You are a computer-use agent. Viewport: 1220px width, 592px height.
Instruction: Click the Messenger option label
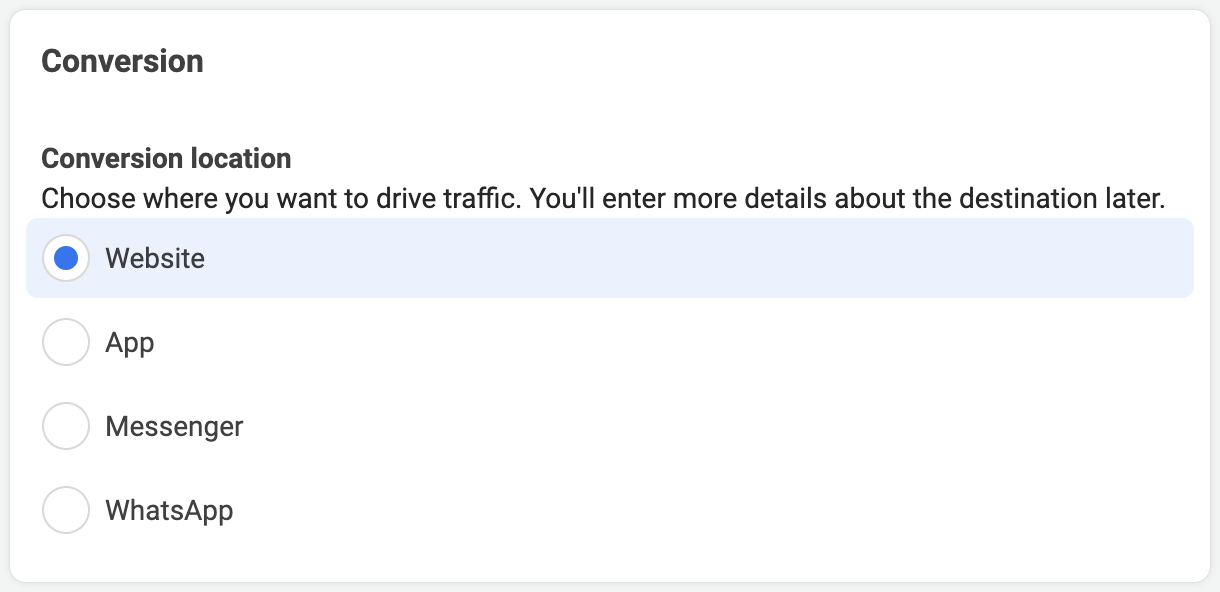[x=174, y=427]
